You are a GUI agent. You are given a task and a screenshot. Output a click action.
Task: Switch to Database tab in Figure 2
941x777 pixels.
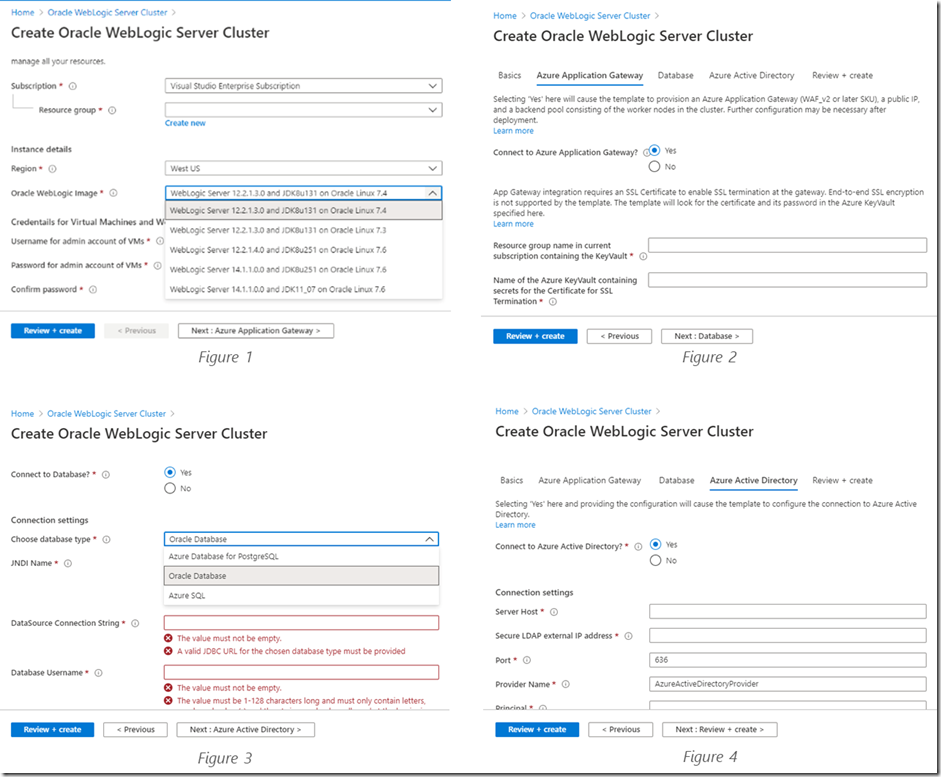[x=676, y=76]
